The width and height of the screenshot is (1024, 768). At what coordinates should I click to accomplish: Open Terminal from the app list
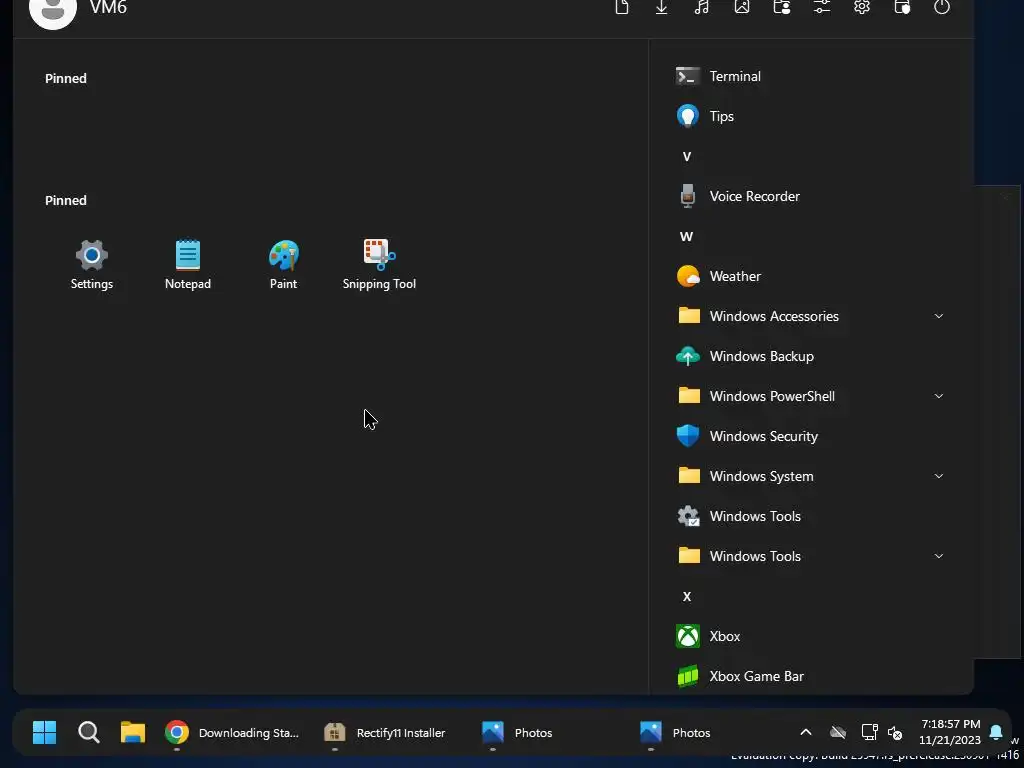pyautogui.click(x=810, y=76)
